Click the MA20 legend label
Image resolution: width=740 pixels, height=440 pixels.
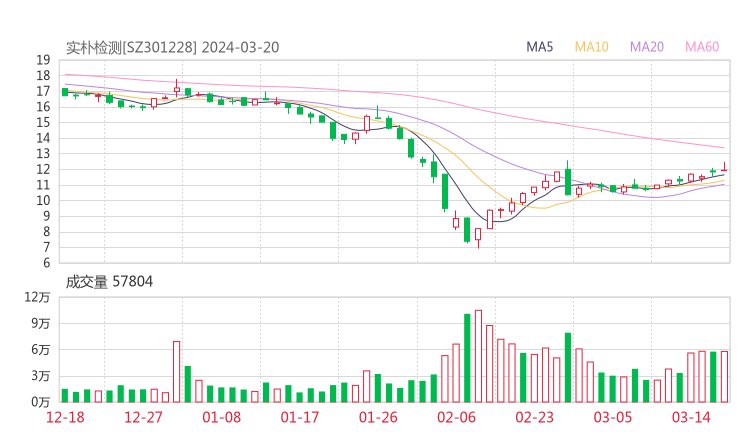click(647, 47)
